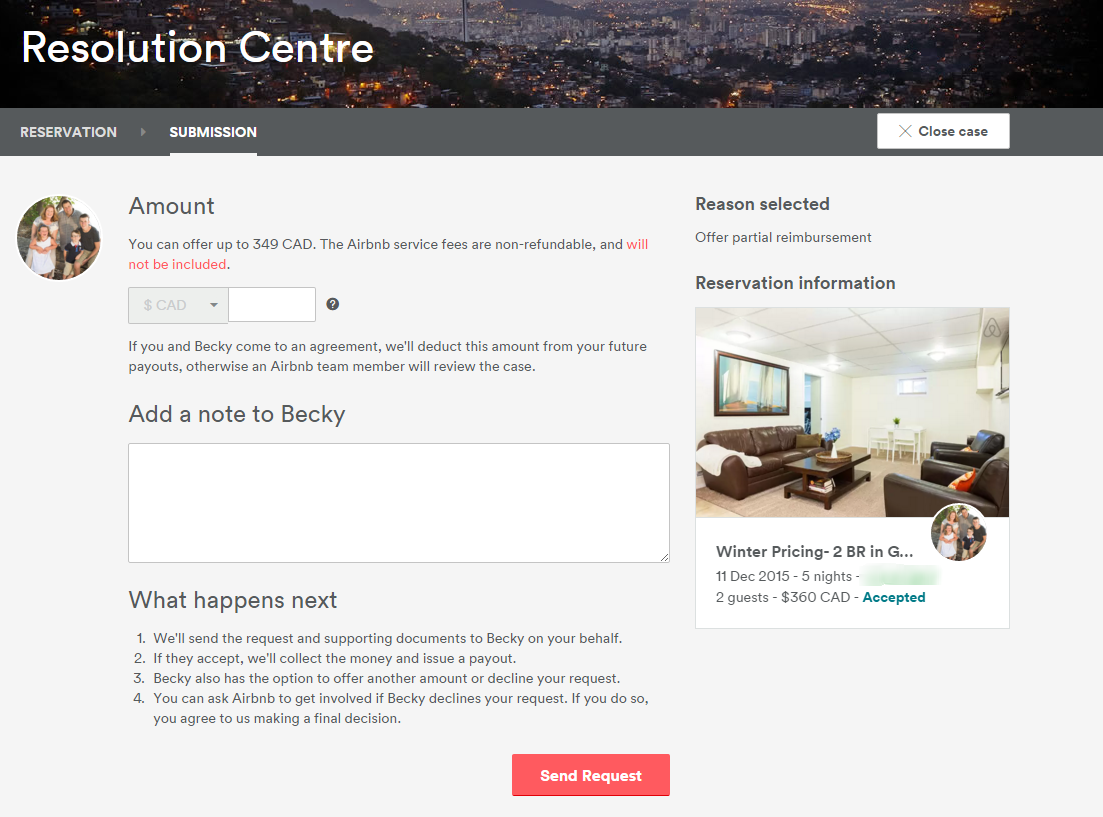Go to the Reservation step tab

68,132
